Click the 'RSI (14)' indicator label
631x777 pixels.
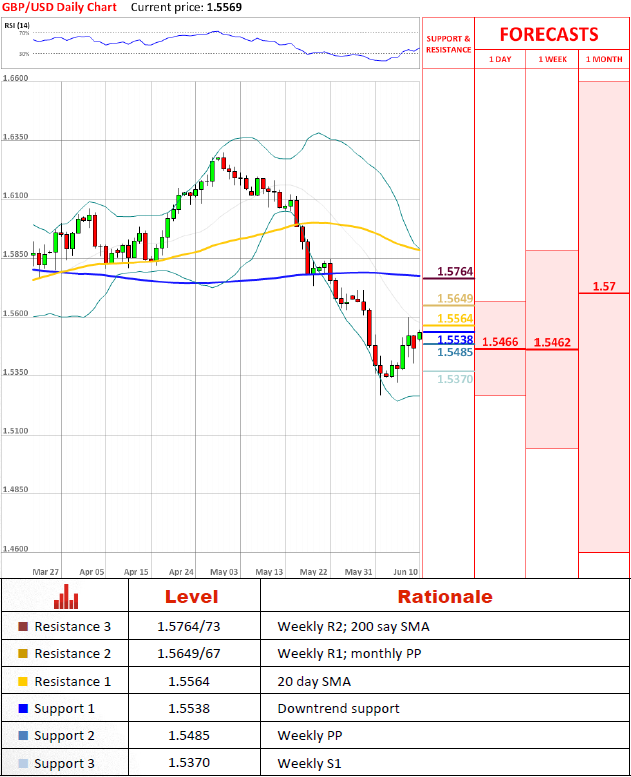17,25
